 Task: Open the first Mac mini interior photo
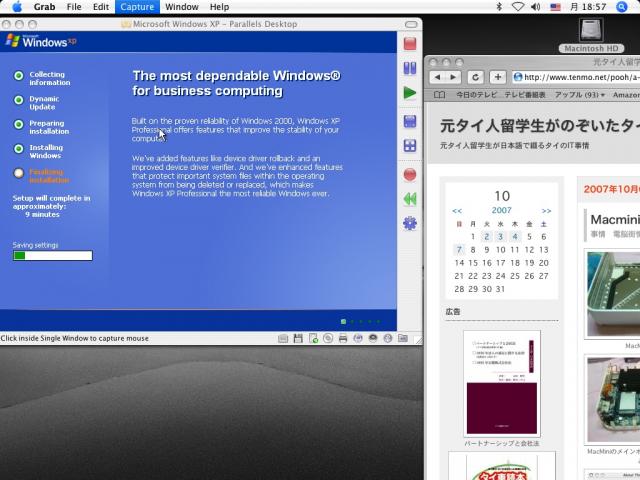click(x=613, y=294)
